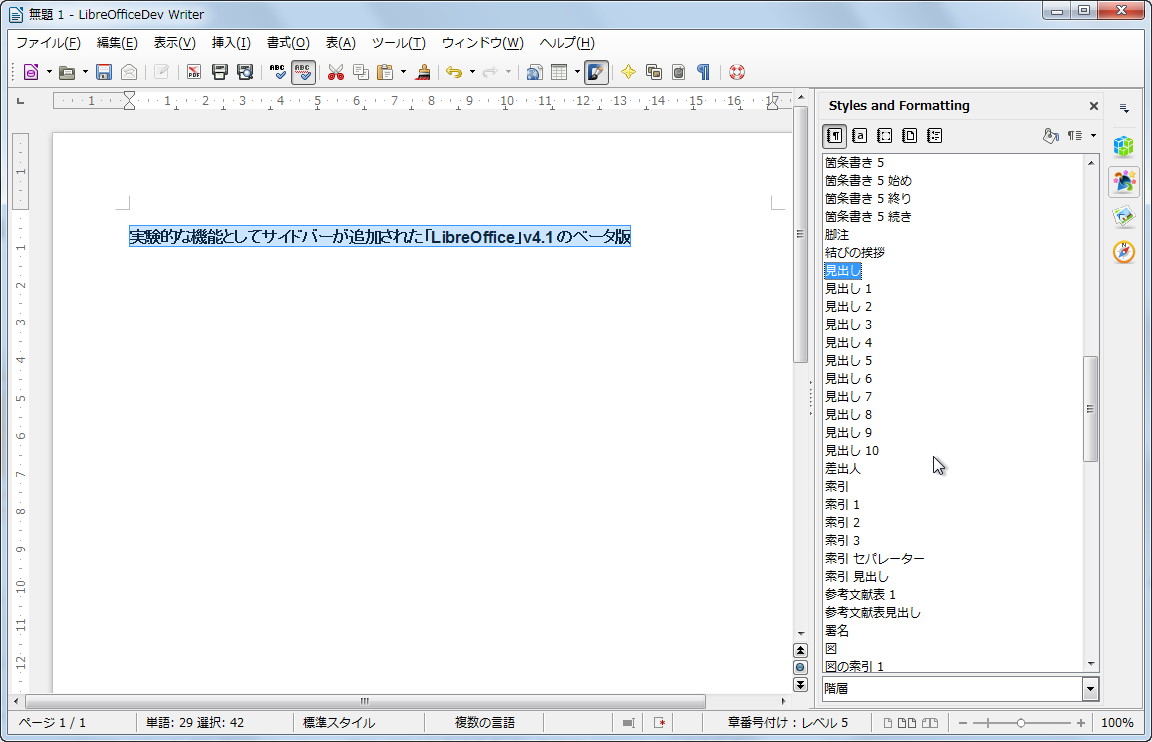This screenshot has height=742, width=1152.
Task: Open the 書式 menu
Action: [287, 43]
